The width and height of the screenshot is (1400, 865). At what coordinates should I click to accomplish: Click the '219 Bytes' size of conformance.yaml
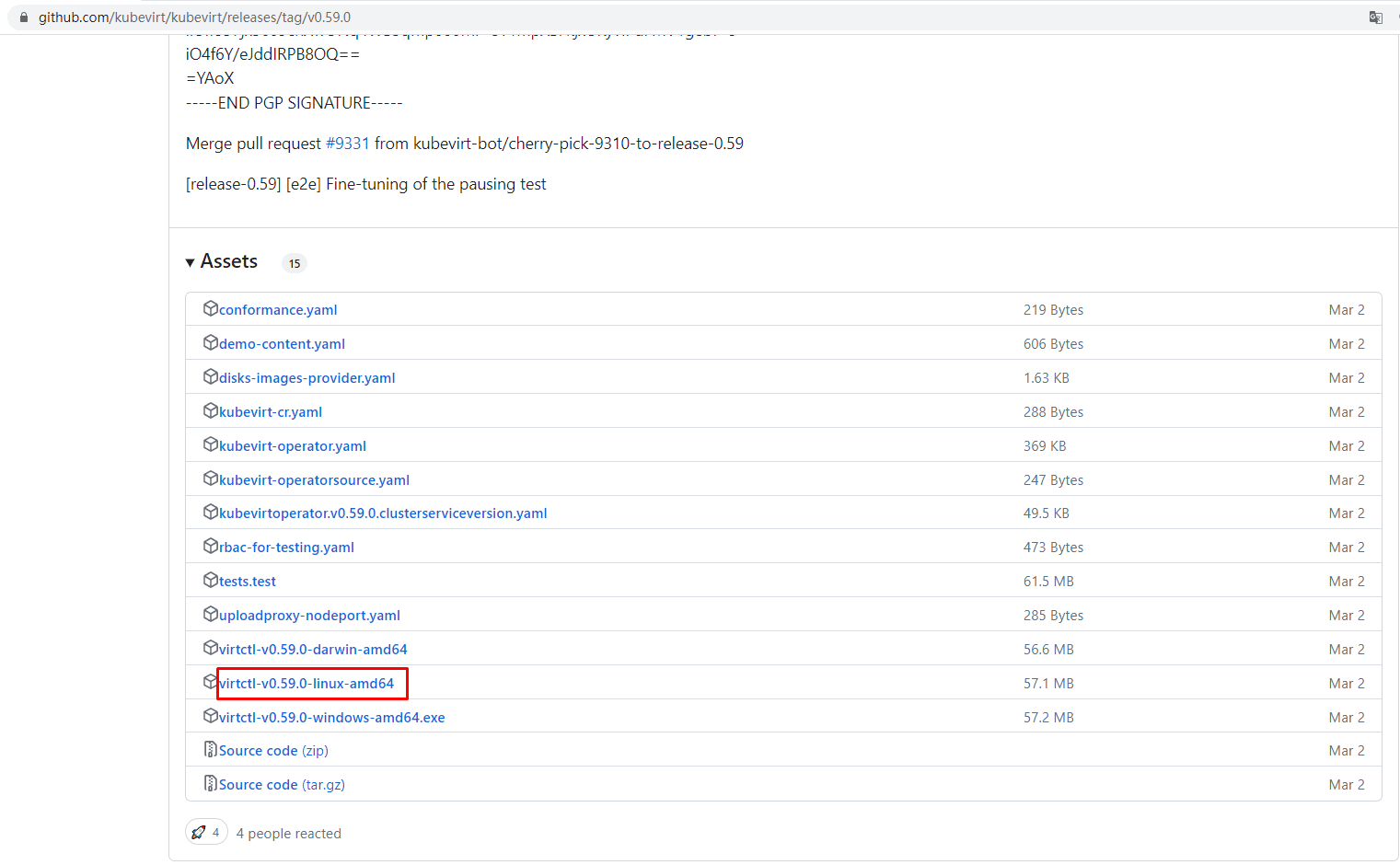pos(1053,310)
